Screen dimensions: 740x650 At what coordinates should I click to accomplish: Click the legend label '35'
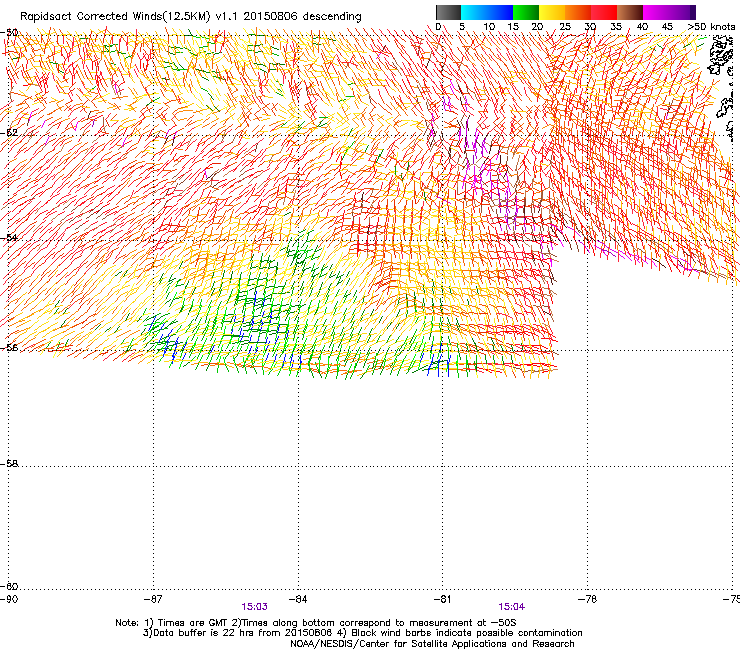click(616, 27)
